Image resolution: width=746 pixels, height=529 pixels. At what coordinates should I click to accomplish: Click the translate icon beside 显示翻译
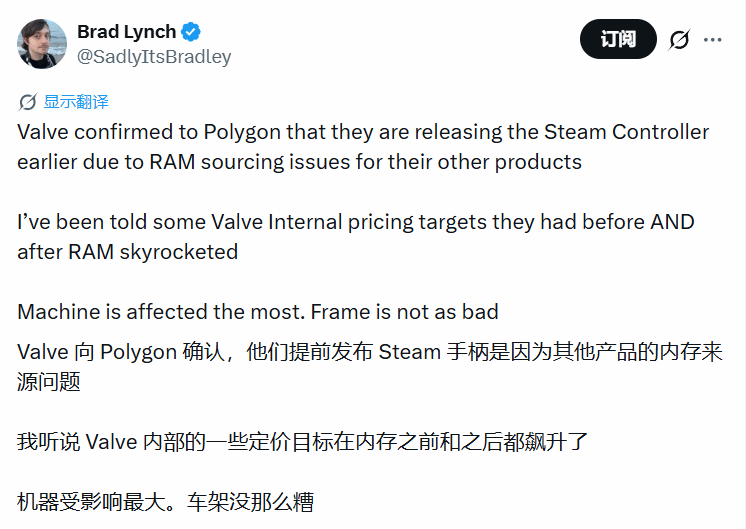(28, 102)
